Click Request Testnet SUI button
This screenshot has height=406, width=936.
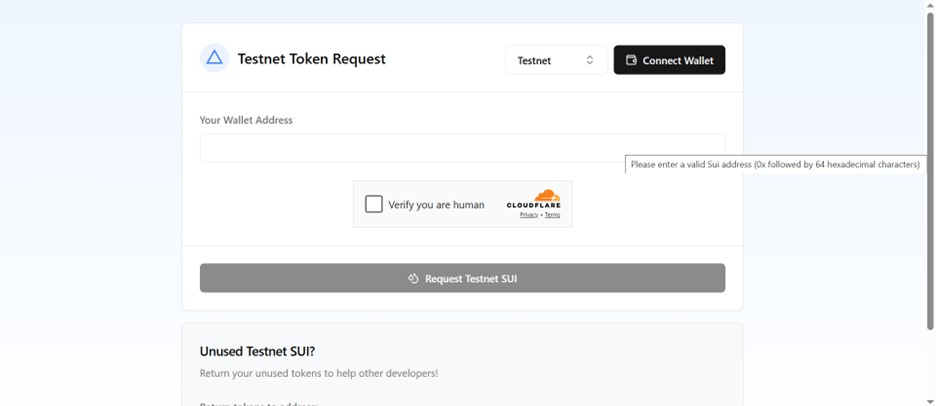[463, 278]
